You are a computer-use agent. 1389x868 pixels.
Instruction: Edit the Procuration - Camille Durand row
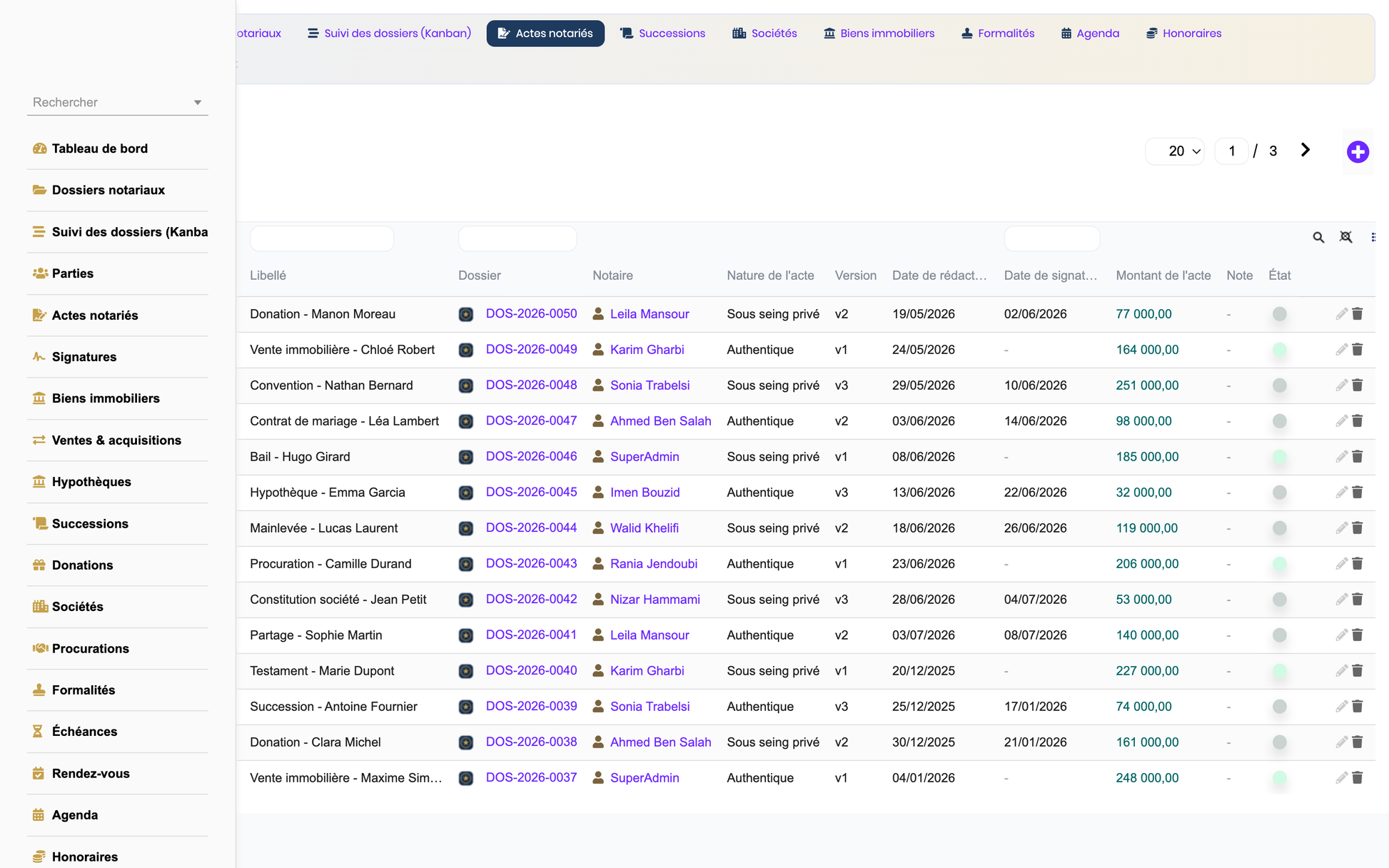[x=1341, y=564]
